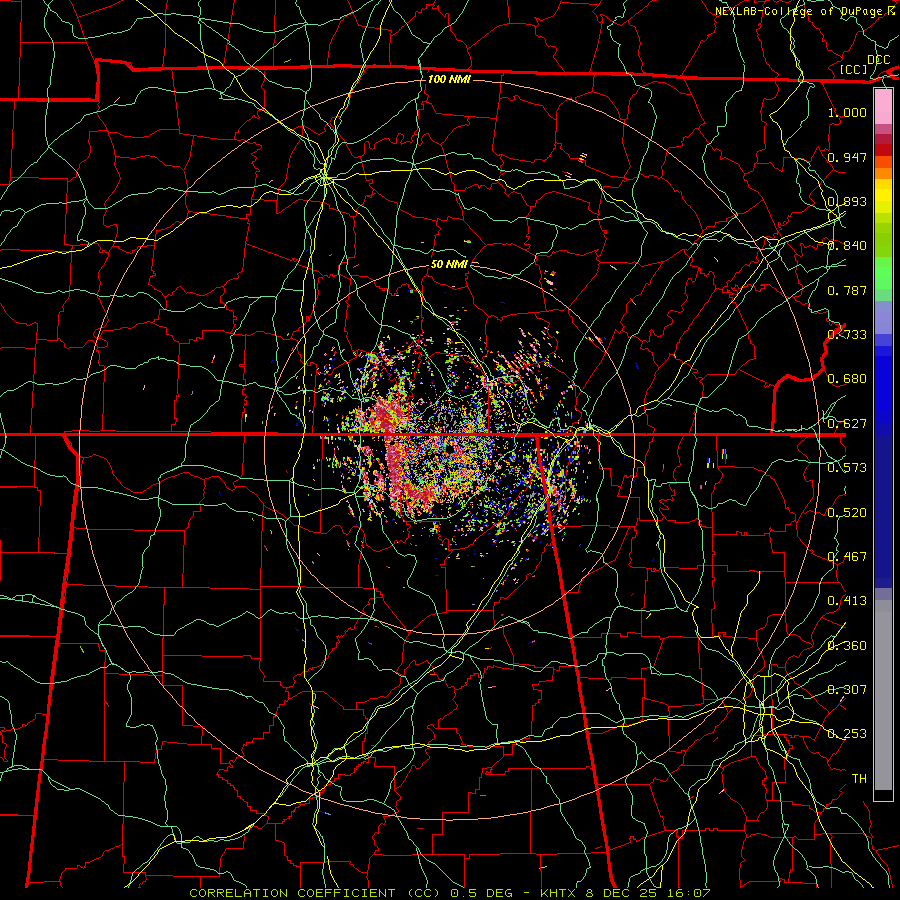Viewport: 900px width, 900px height.
Task: Select the 0.520 scale value
Action: 847,513
